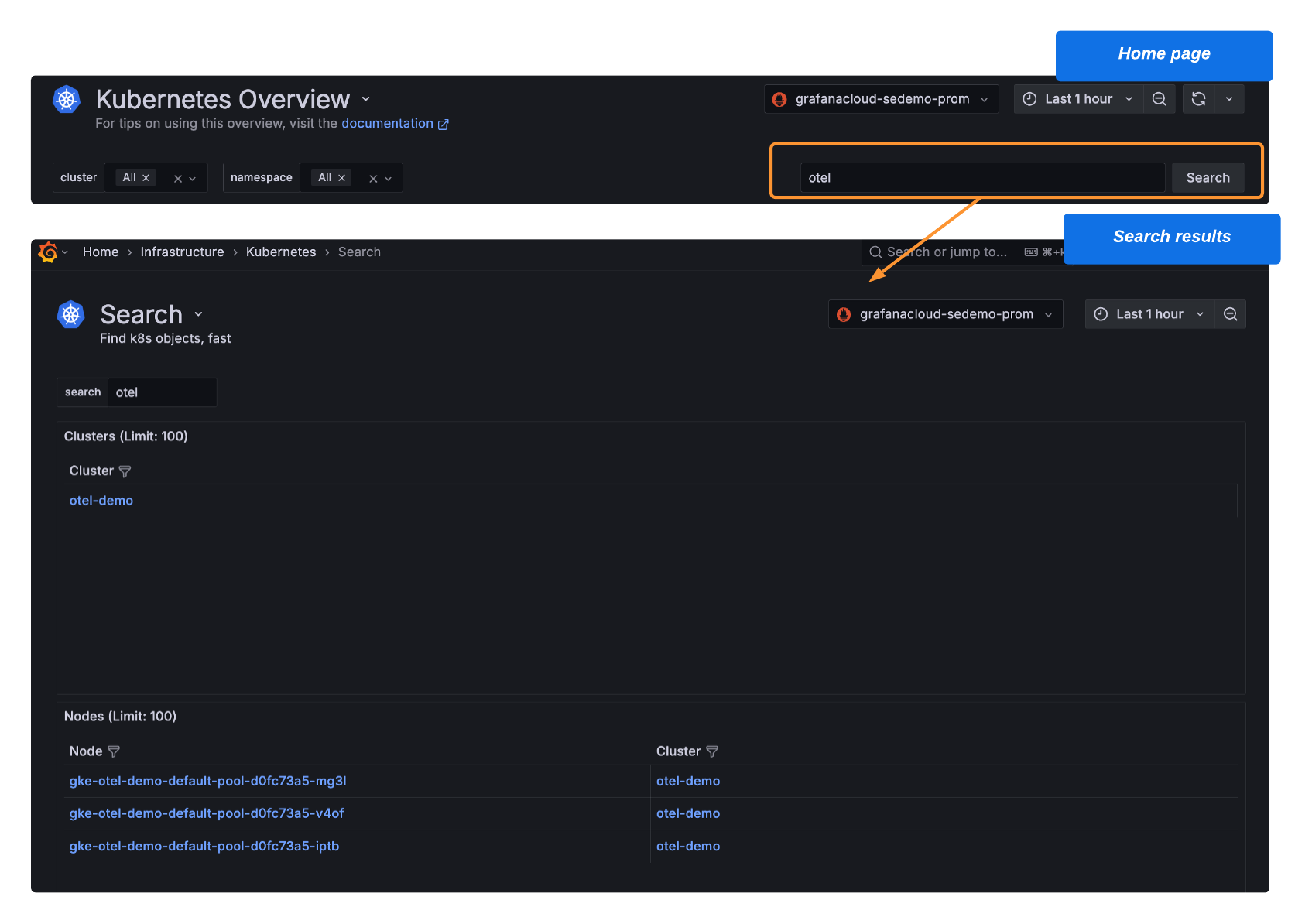Remove the All chip from cluster filter

click(146, 178)
